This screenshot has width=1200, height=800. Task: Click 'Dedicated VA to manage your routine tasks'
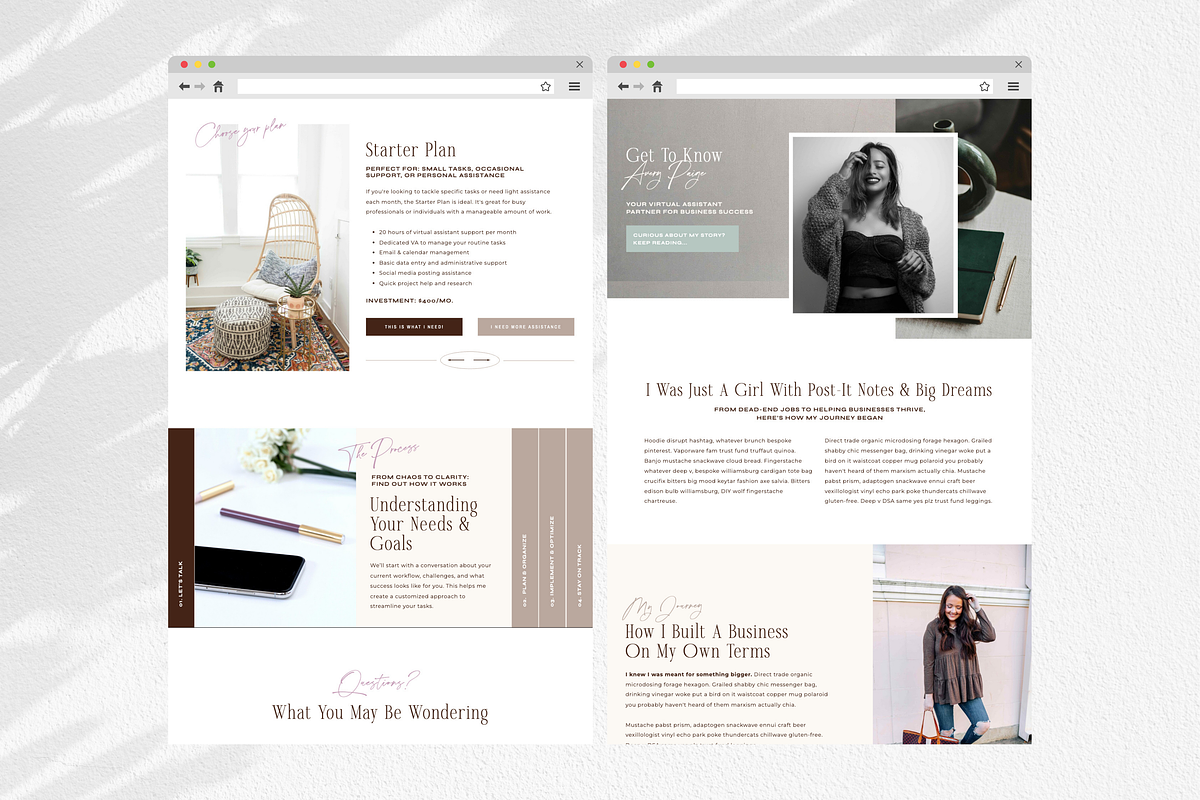coord(442,242)
